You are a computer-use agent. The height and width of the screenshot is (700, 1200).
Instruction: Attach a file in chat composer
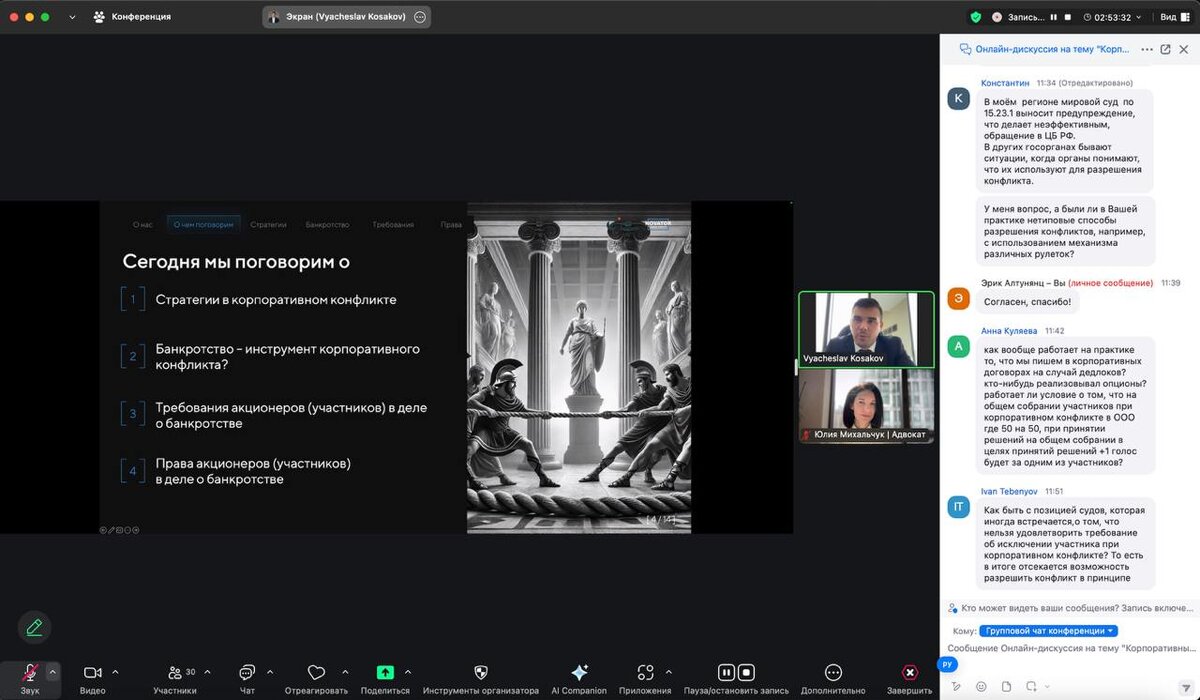(x=1006, y=686)
